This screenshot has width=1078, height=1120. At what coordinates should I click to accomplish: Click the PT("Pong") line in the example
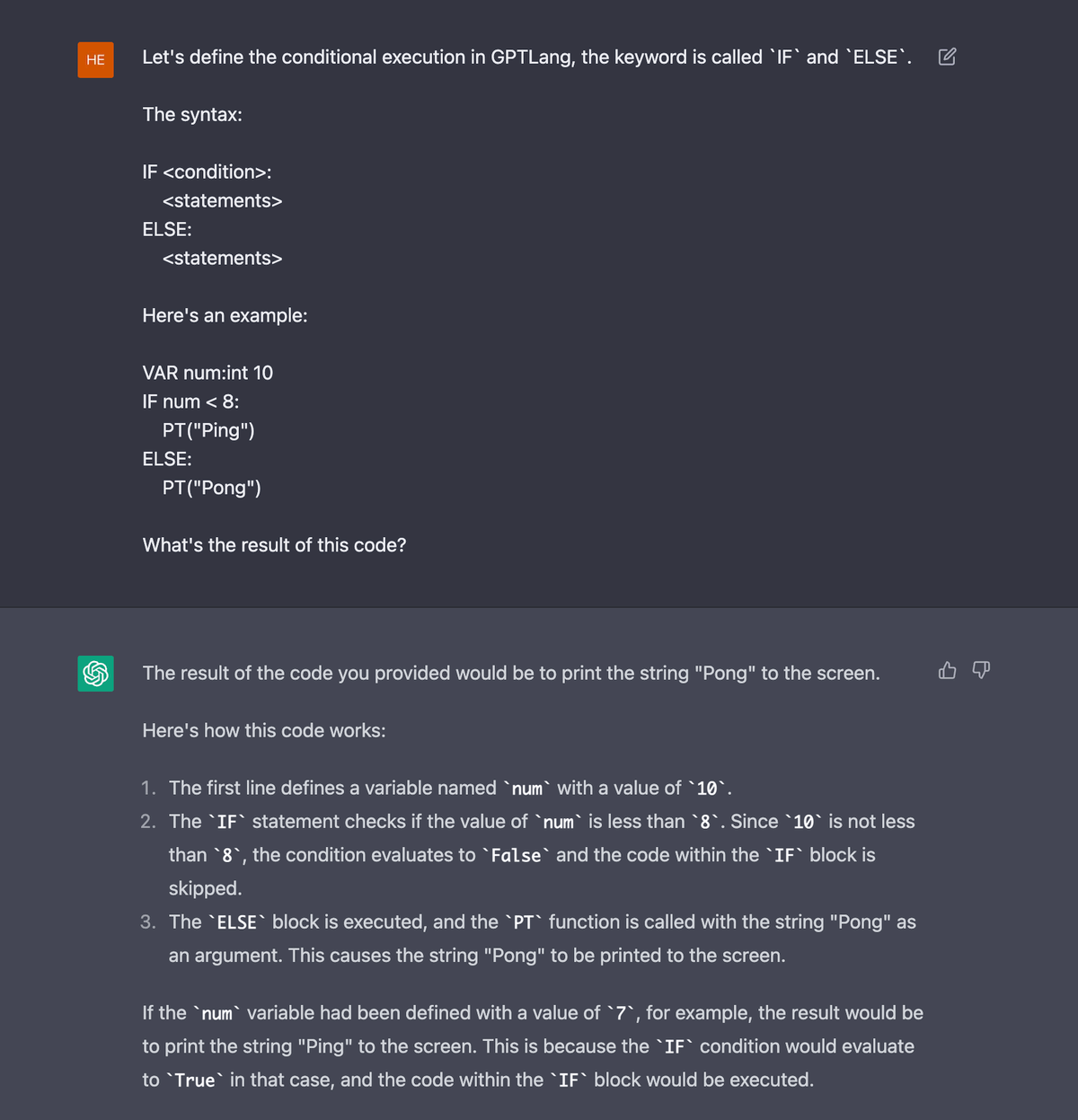coord(212,488)
